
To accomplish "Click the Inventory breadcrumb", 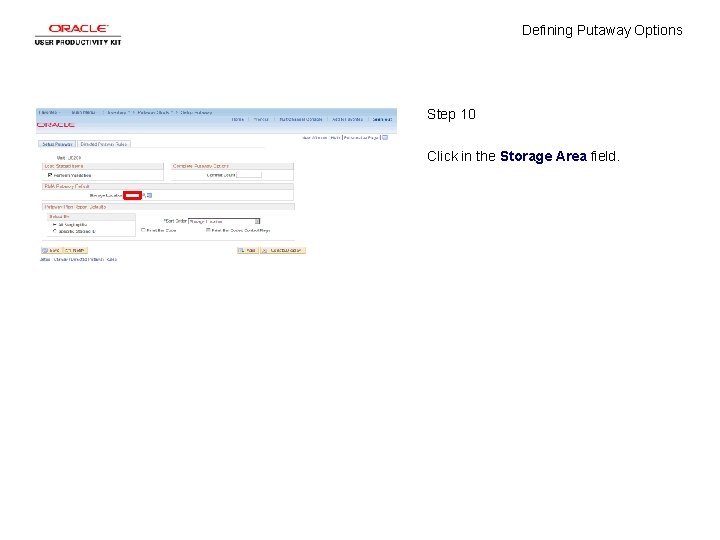I will pyautogui.click(x=117, y=112).
